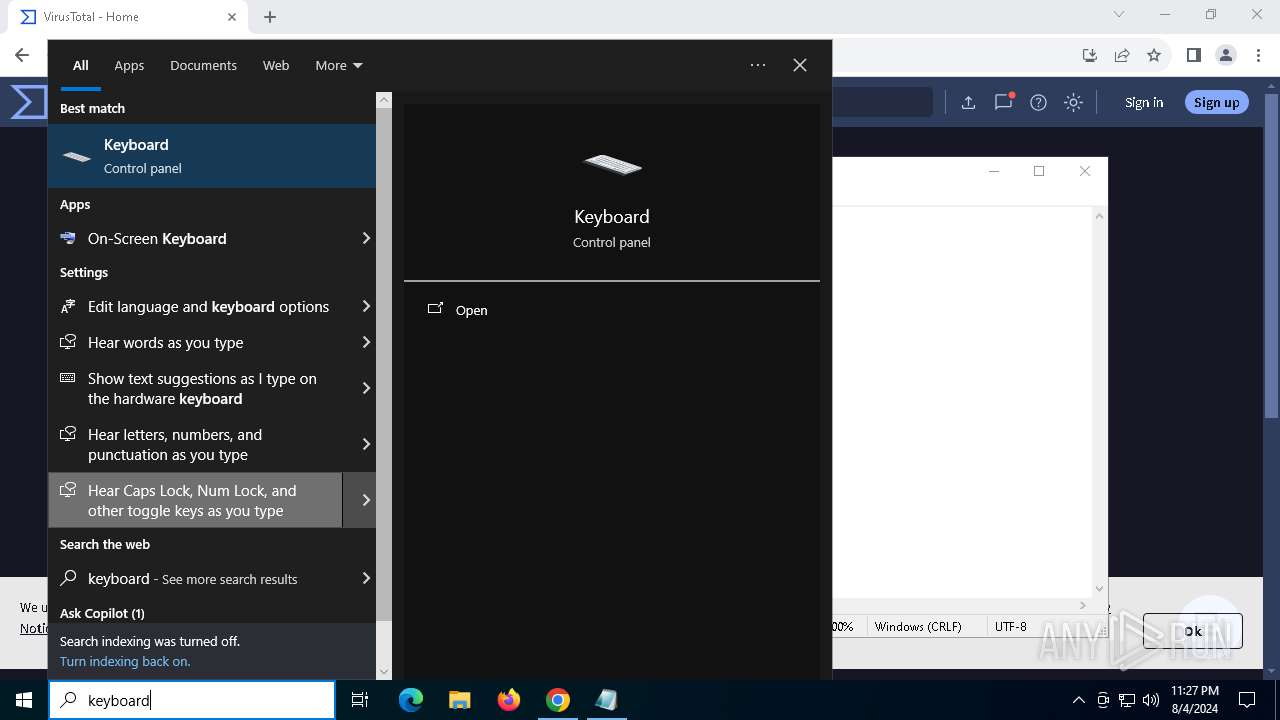The height and width of the screenshot is (720, 1280).
Task: Expand Edit language and keyboard options arrow
Action: [x=365, y=306]
